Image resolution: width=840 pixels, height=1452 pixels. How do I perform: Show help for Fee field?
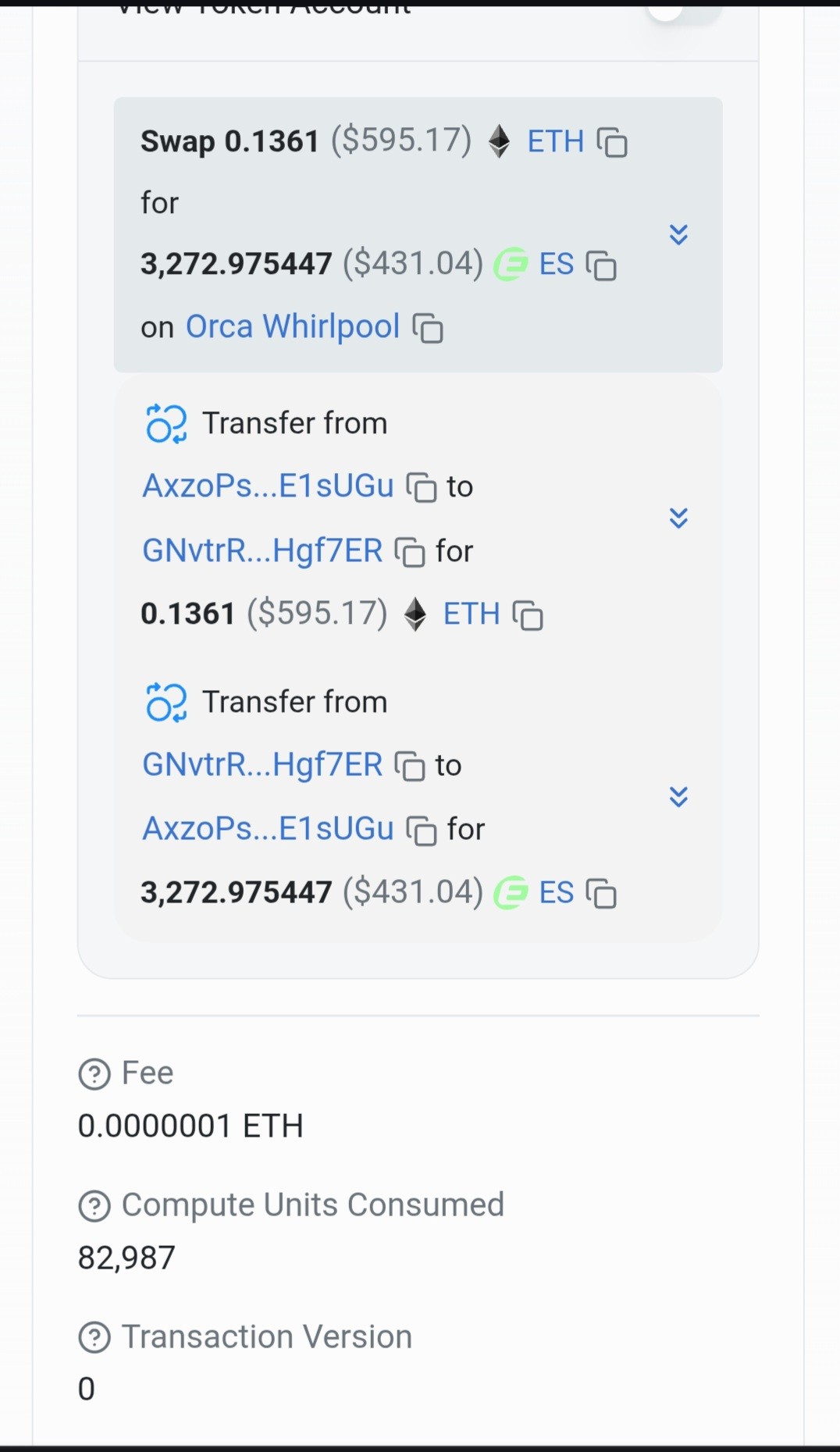coord(94,1074)
